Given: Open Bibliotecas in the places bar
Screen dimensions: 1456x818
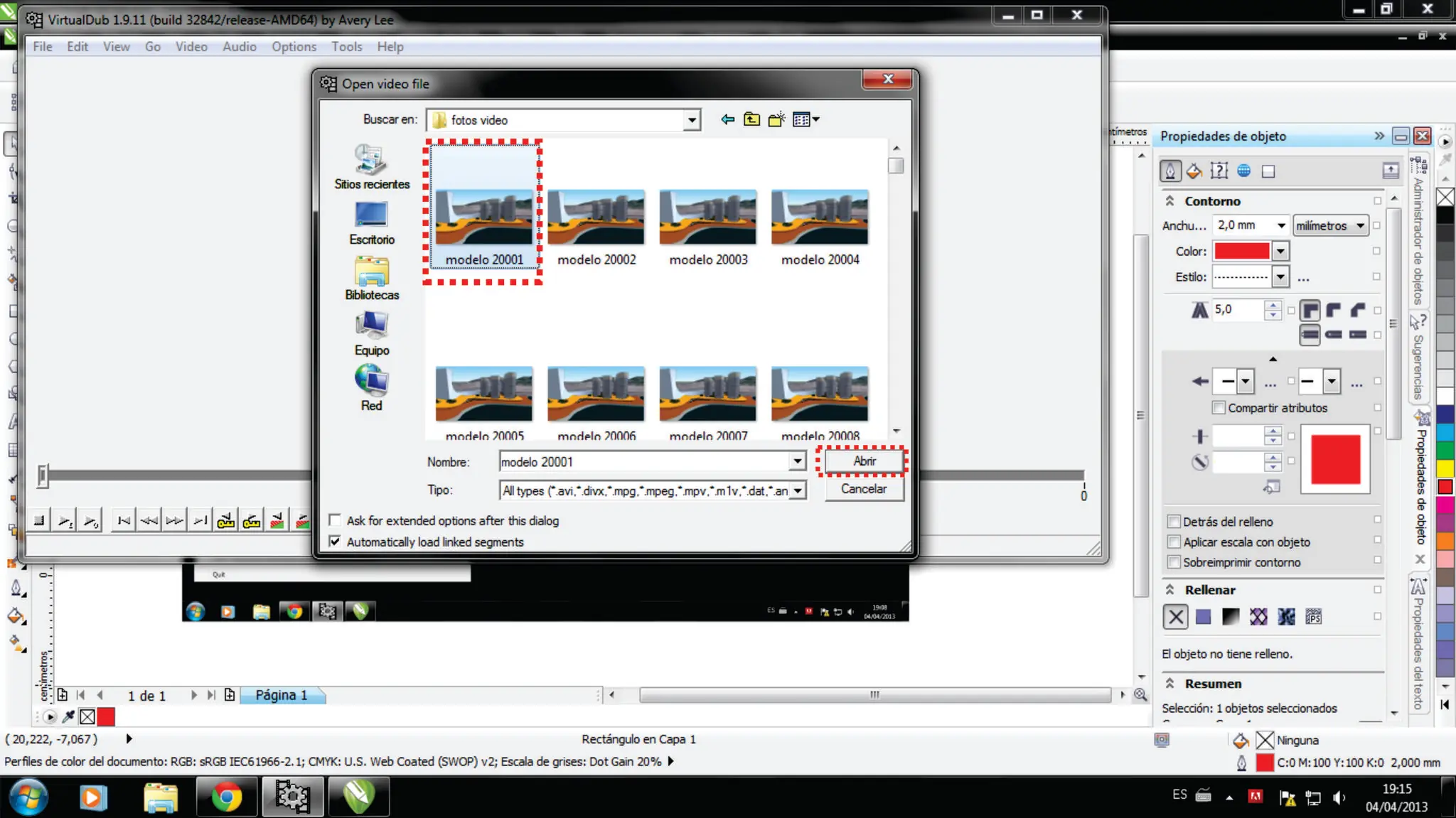Looking at the screenshot, I should coord(372,279).
